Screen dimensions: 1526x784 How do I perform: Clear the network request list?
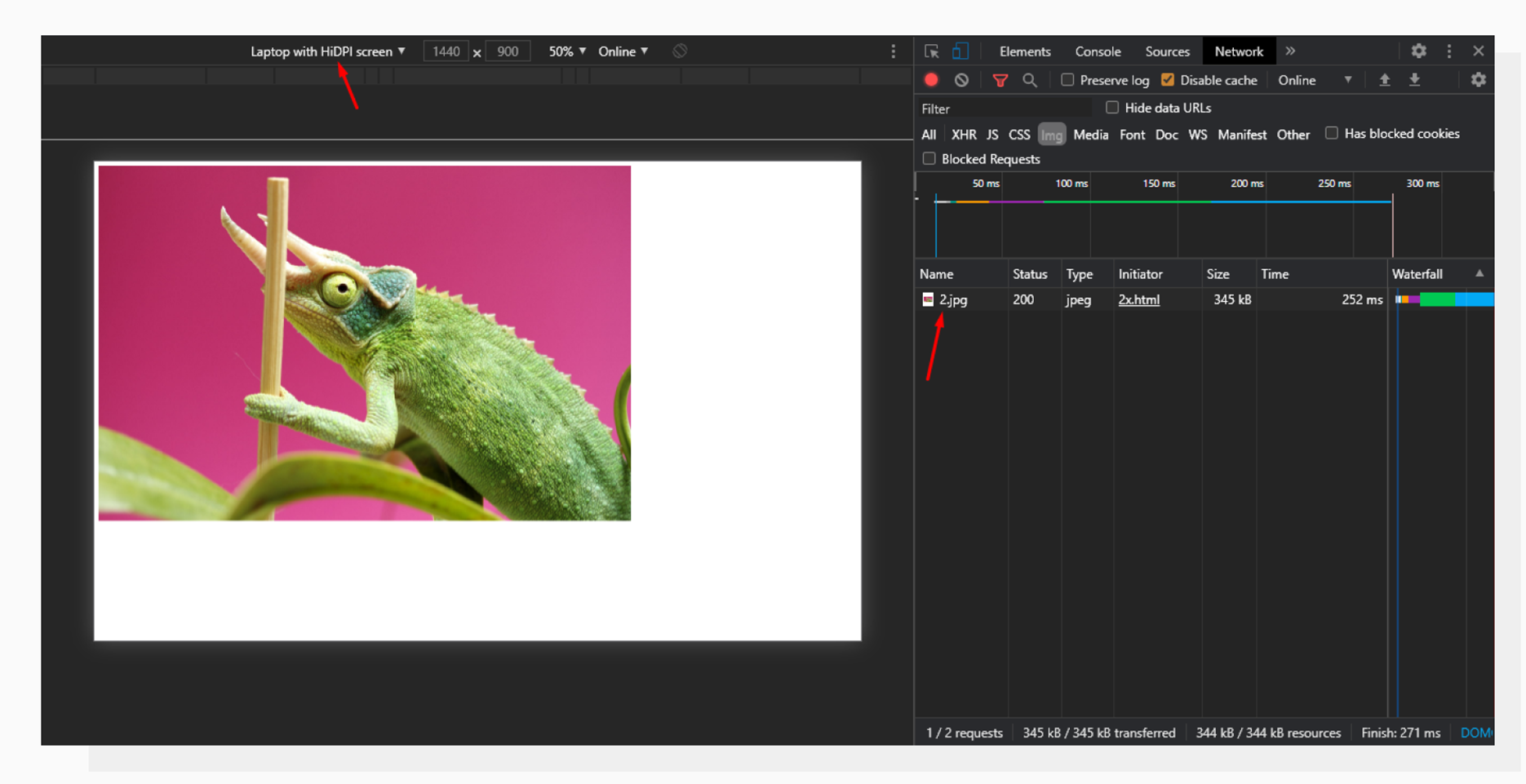(961, 80)
